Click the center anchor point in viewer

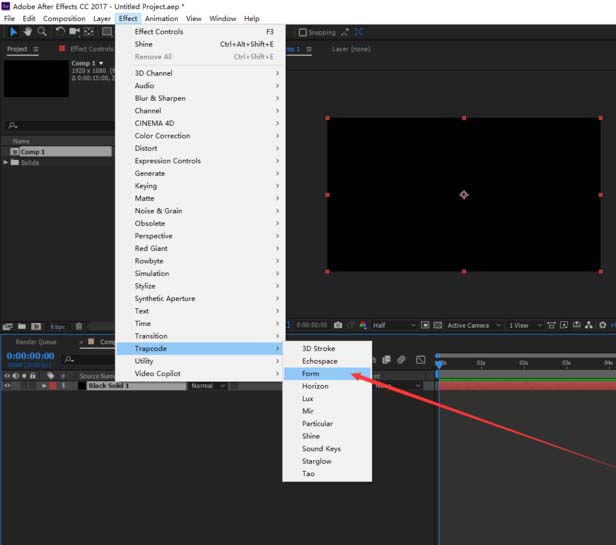tap(463, 194)
